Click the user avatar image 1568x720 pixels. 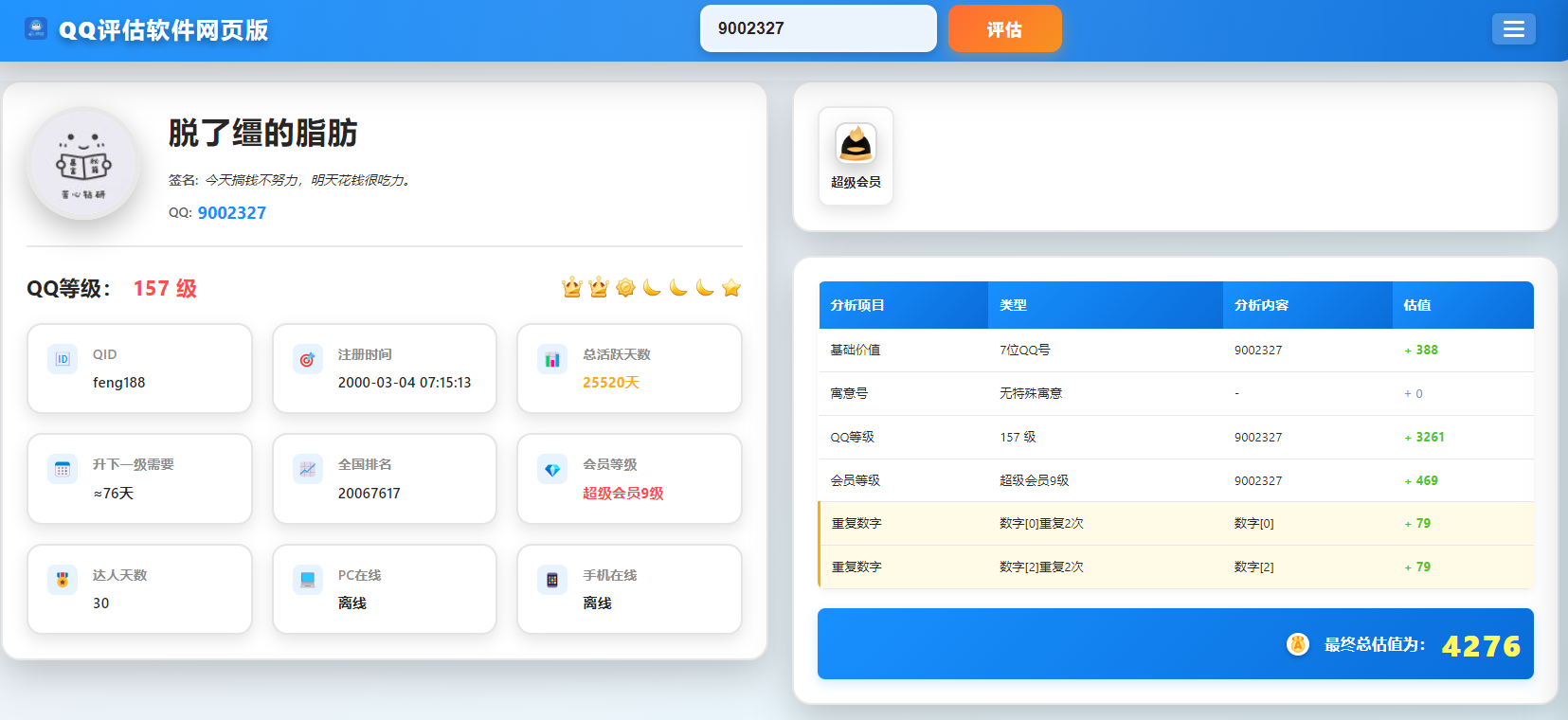[x=84, y=164]
